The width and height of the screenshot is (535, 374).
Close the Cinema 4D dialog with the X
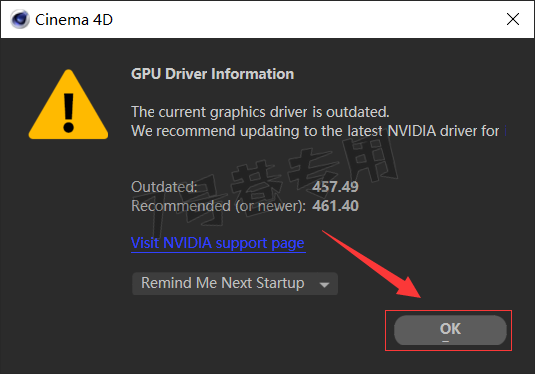tap(513, 19)
